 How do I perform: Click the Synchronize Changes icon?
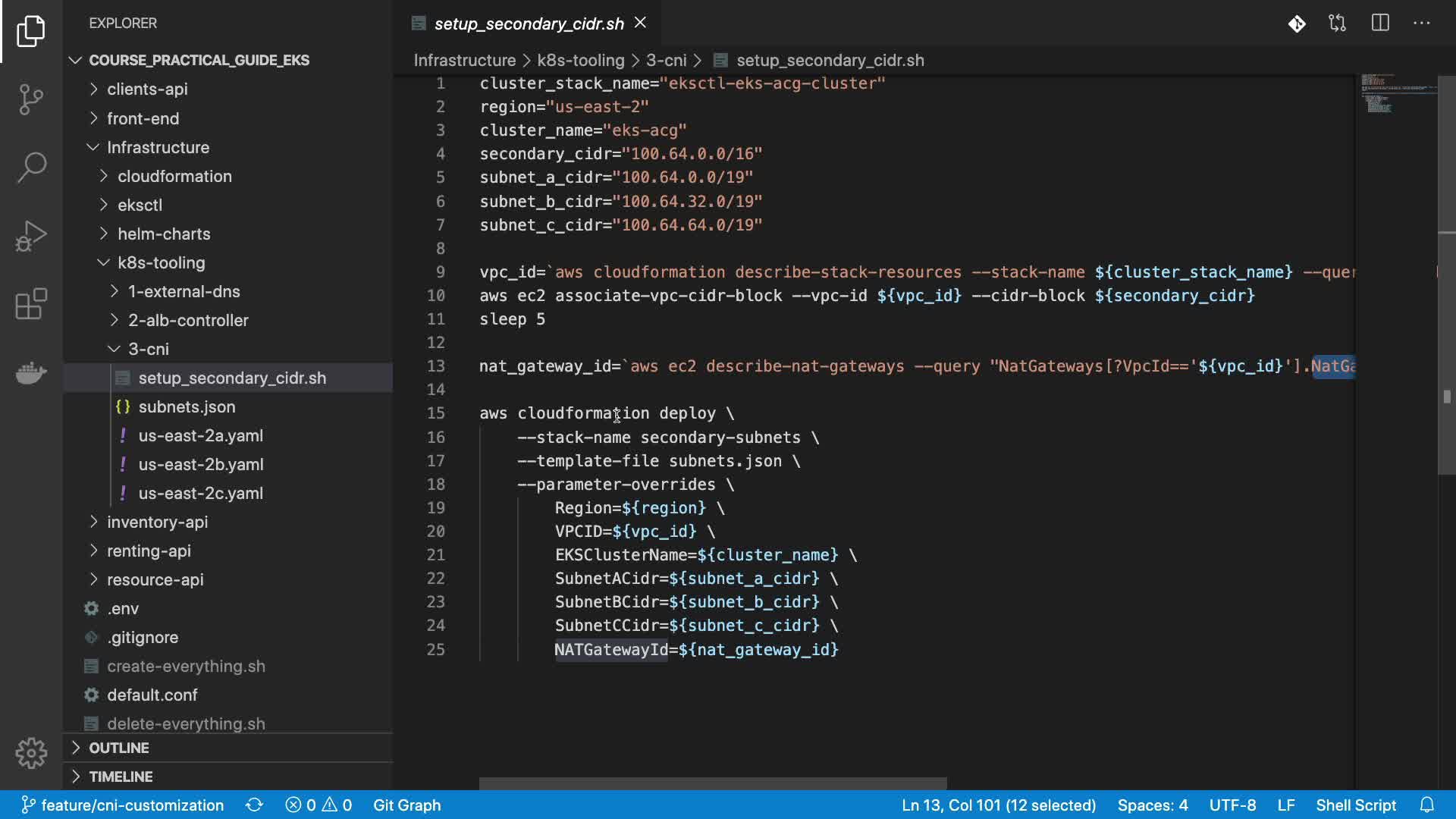(x=254, y=805)
